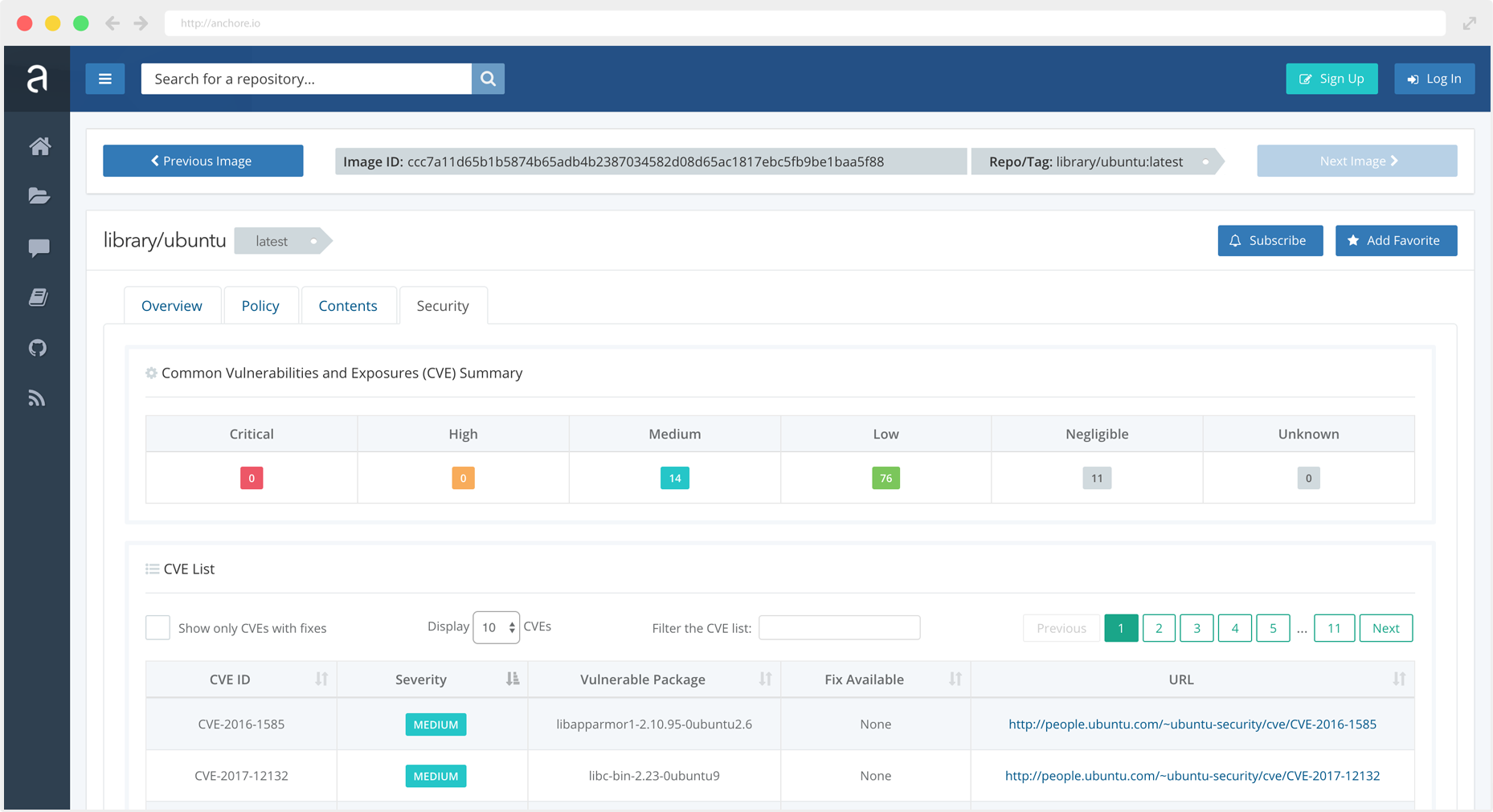Select the CVE-2017-12132 cell
1493x812 pixels.
241,775
